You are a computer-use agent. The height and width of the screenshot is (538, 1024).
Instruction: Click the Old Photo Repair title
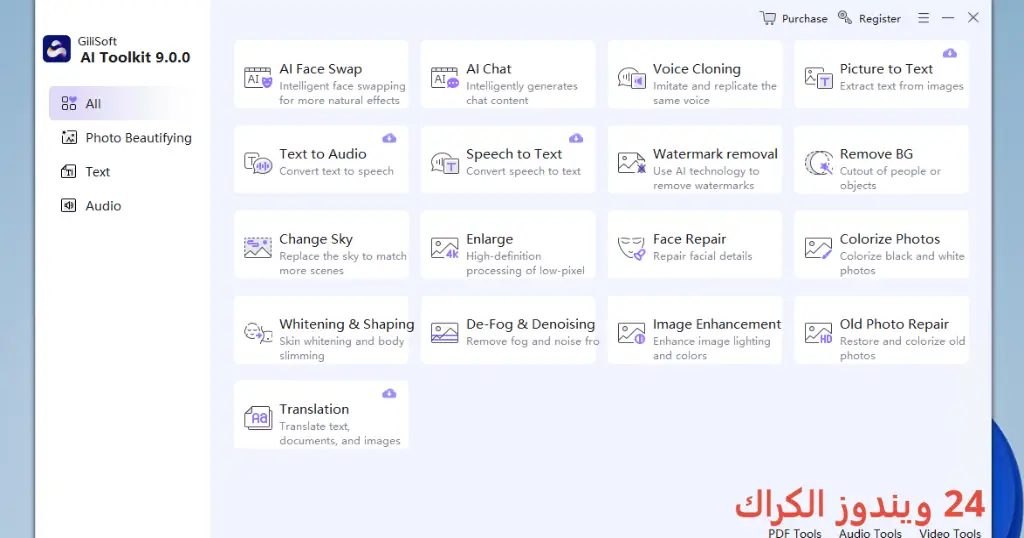coord(894,324)
